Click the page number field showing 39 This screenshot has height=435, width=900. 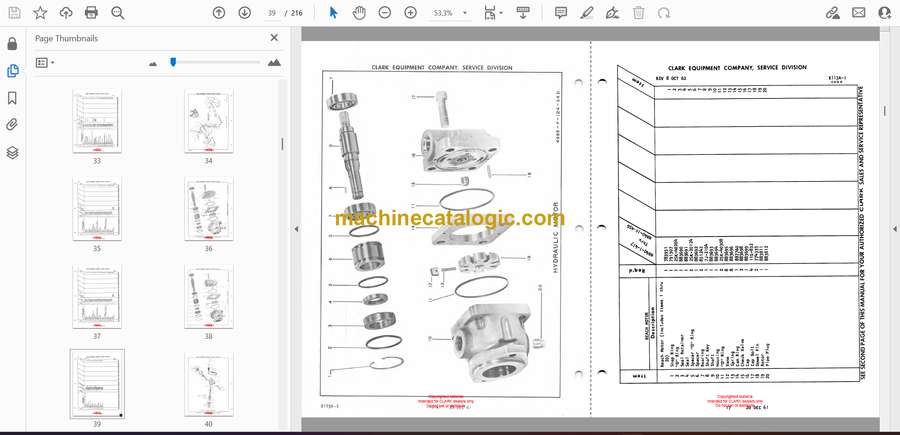pyautogui.click(x=271, y=13)
